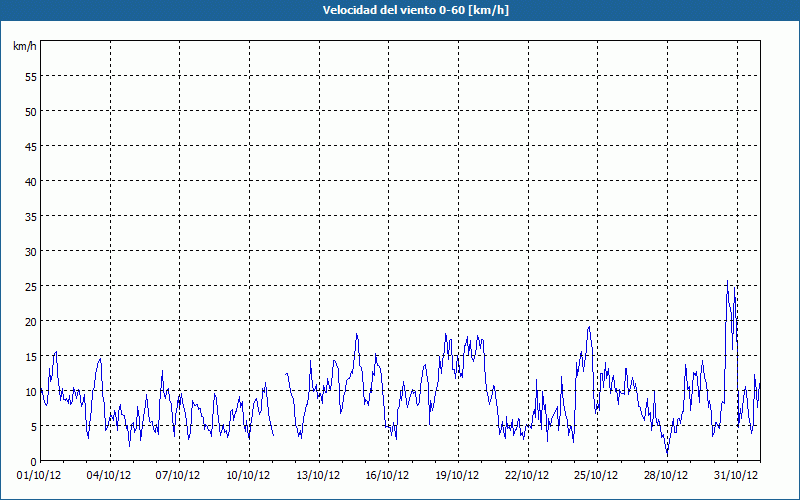This screenshot has height=500, width=800.
Task: Click the date label '13/10/12'
Action: [x=318, y=475]
